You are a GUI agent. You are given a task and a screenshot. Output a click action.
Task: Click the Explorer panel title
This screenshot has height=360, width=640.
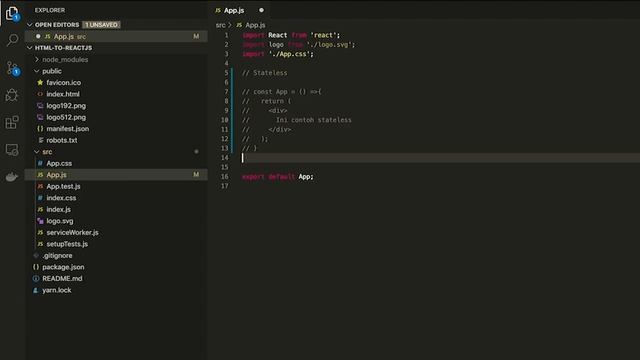[49, 10]
